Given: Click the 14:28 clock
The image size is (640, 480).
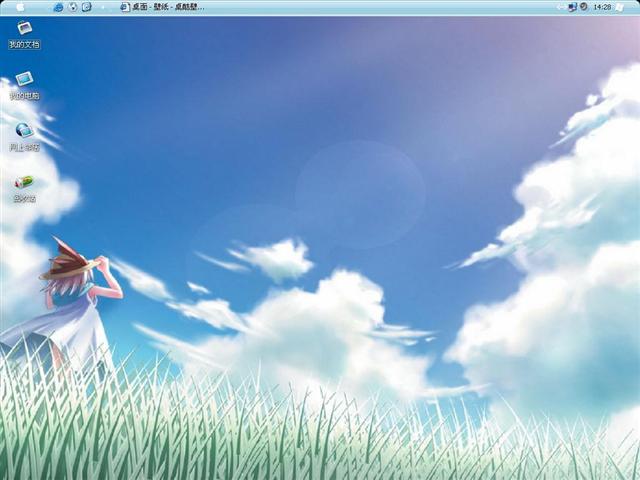Looking at the screenshot, I should click(602, 7).
